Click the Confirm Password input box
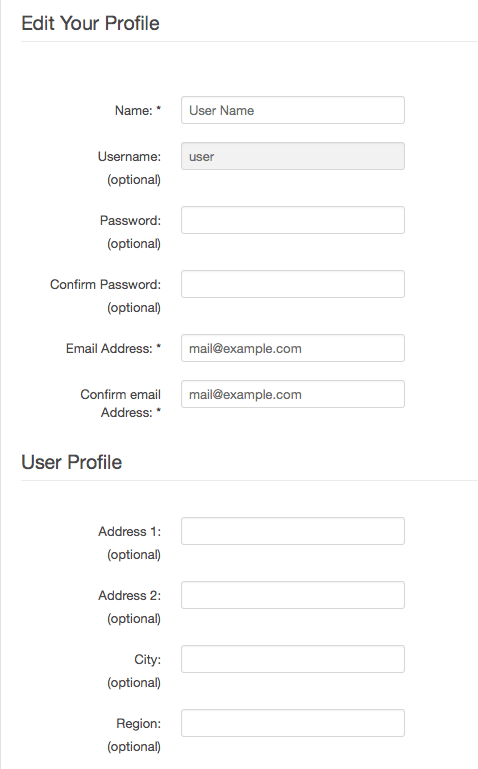478x769 pixels. 293,284
